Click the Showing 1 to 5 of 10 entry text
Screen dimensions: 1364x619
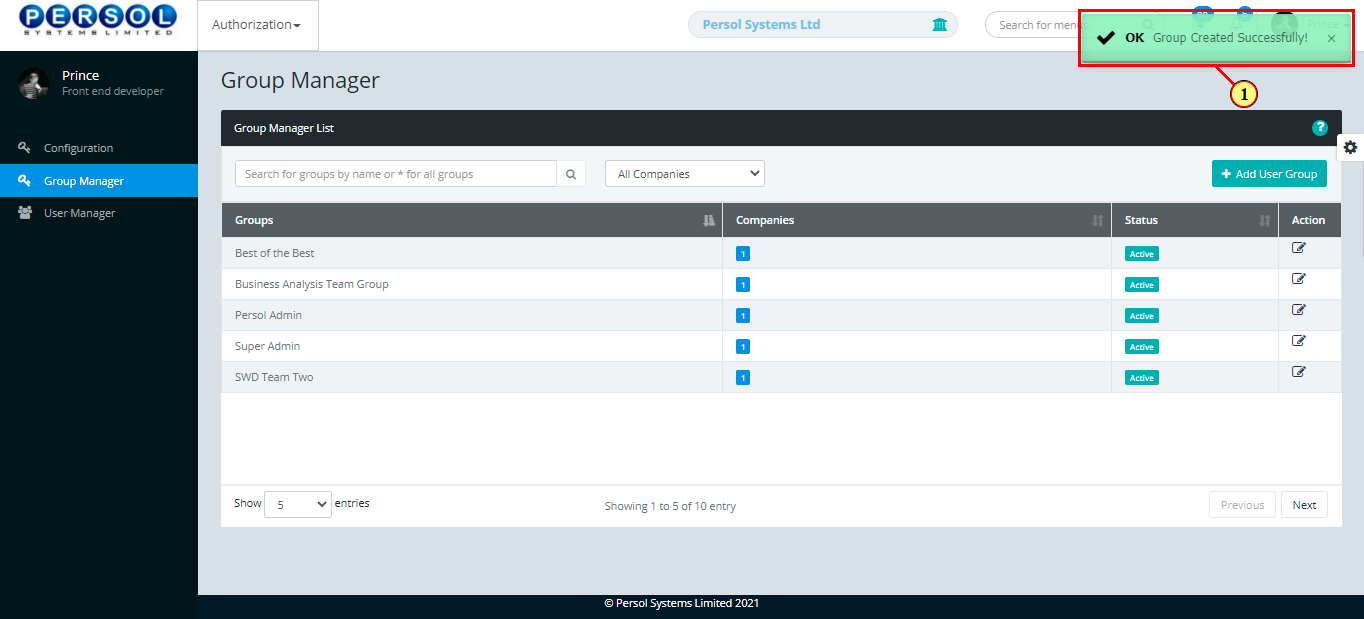[670, 506]
